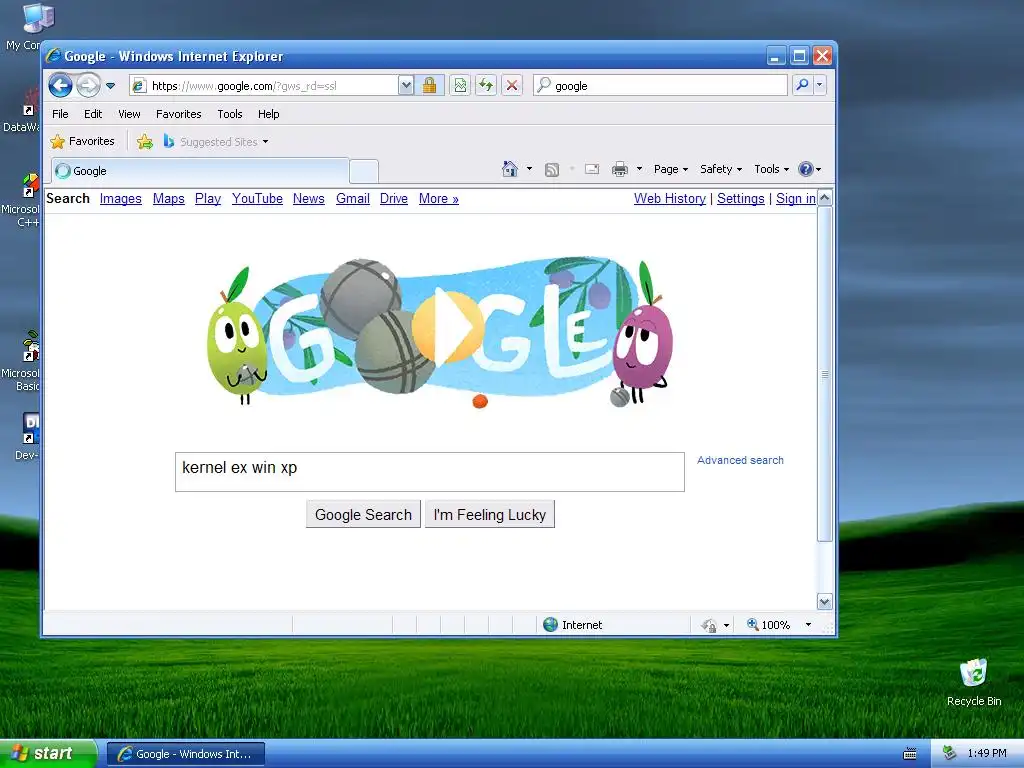This screenshot has width=1024, height=768.
Task: Click the Refresh page icon
Action: (x=486, y=86)
